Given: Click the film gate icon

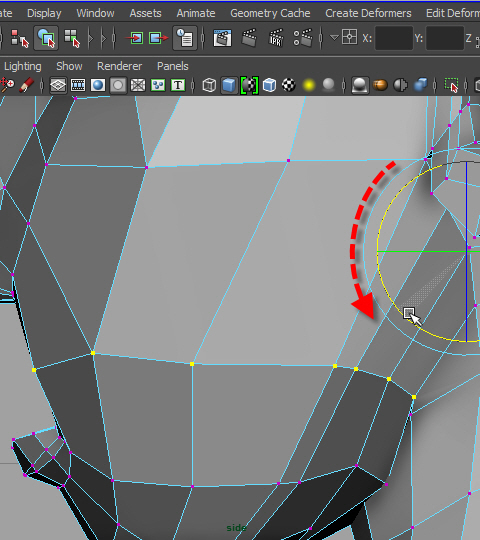Looking at the screenshot, I should pyautogui.click(x=78, y=85).
